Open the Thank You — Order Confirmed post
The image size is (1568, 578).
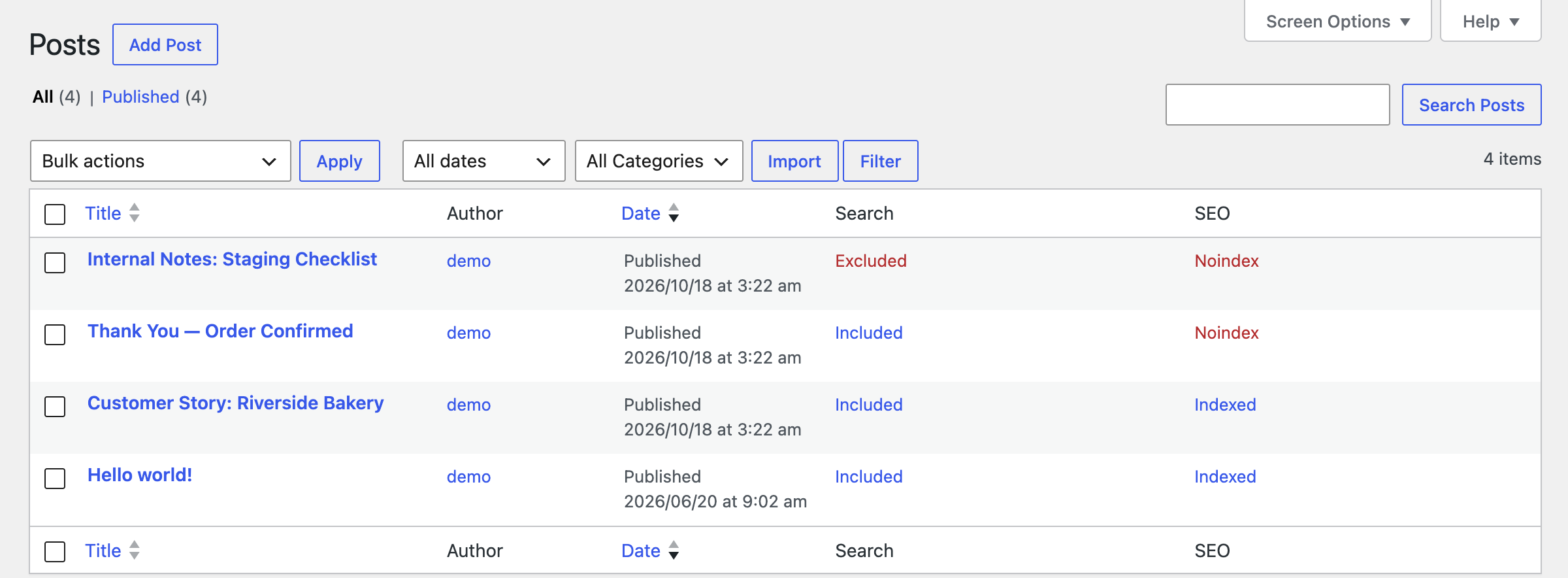(220, 331)
